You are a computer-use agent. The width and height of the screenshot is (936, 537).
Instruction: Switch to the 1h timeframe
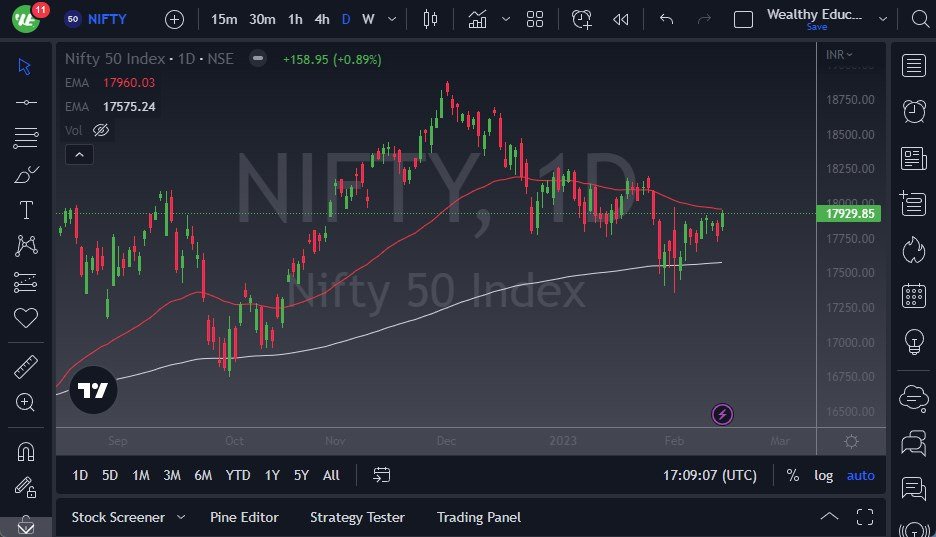(x=295, y=20)
